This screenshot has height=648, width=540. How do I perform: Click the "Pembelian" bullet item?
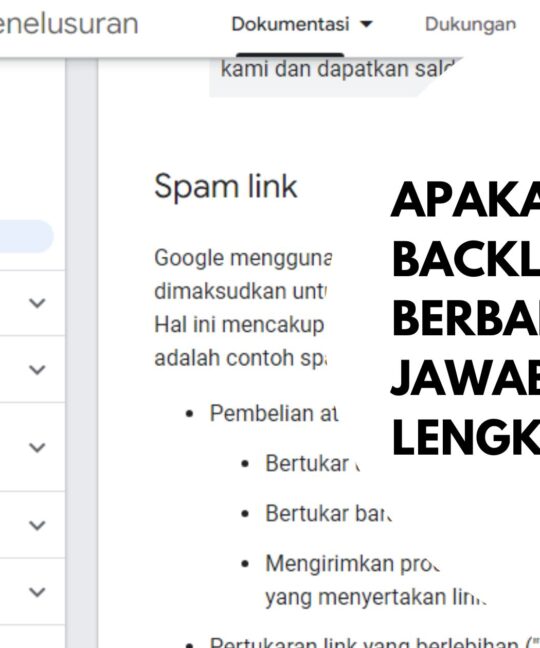[274, 413]
